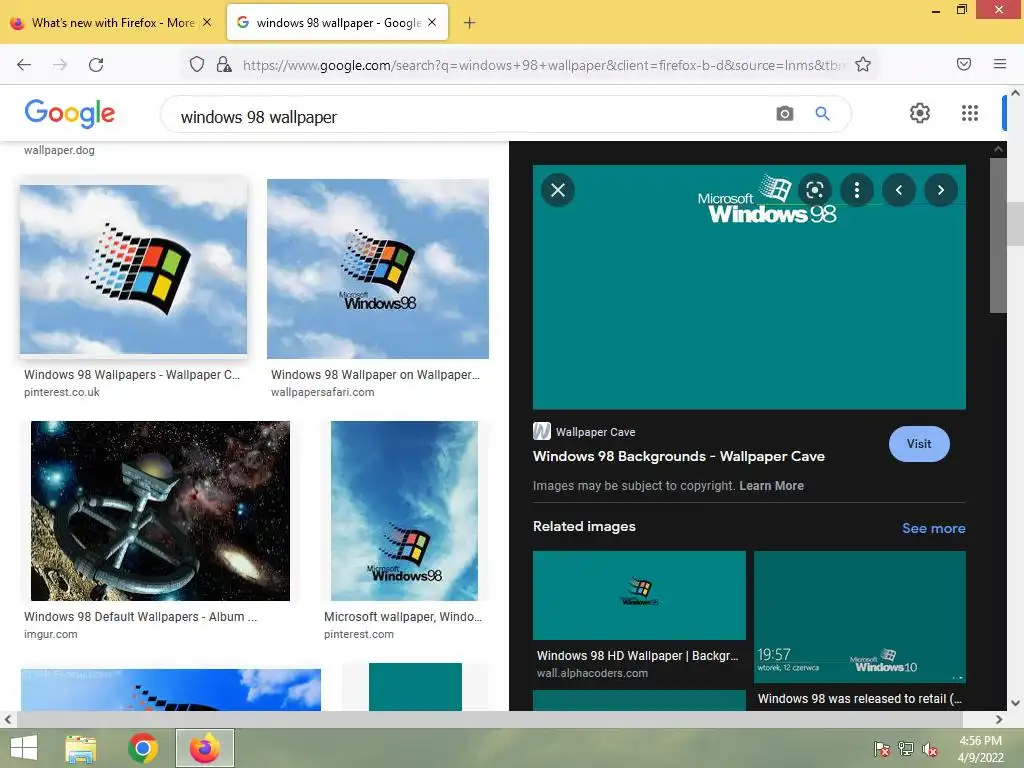Open the Firefox application menu
Screen dimensions: 1024x768
point(1000,64)
